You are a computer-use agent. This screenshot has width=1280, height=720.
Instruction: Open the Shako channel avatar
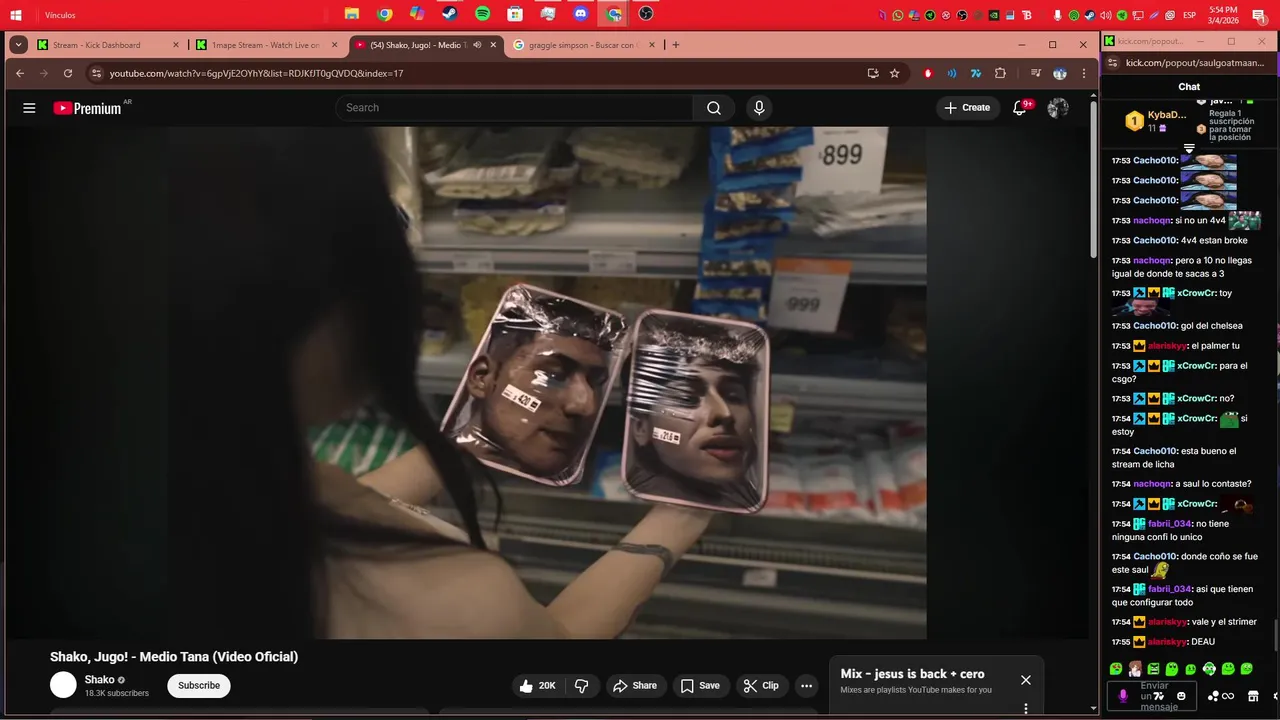(63, 685)
